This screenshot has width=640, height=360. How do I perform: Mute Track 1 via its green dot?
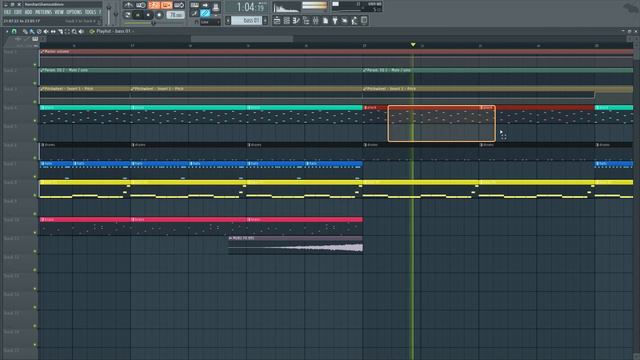(35, 64)
